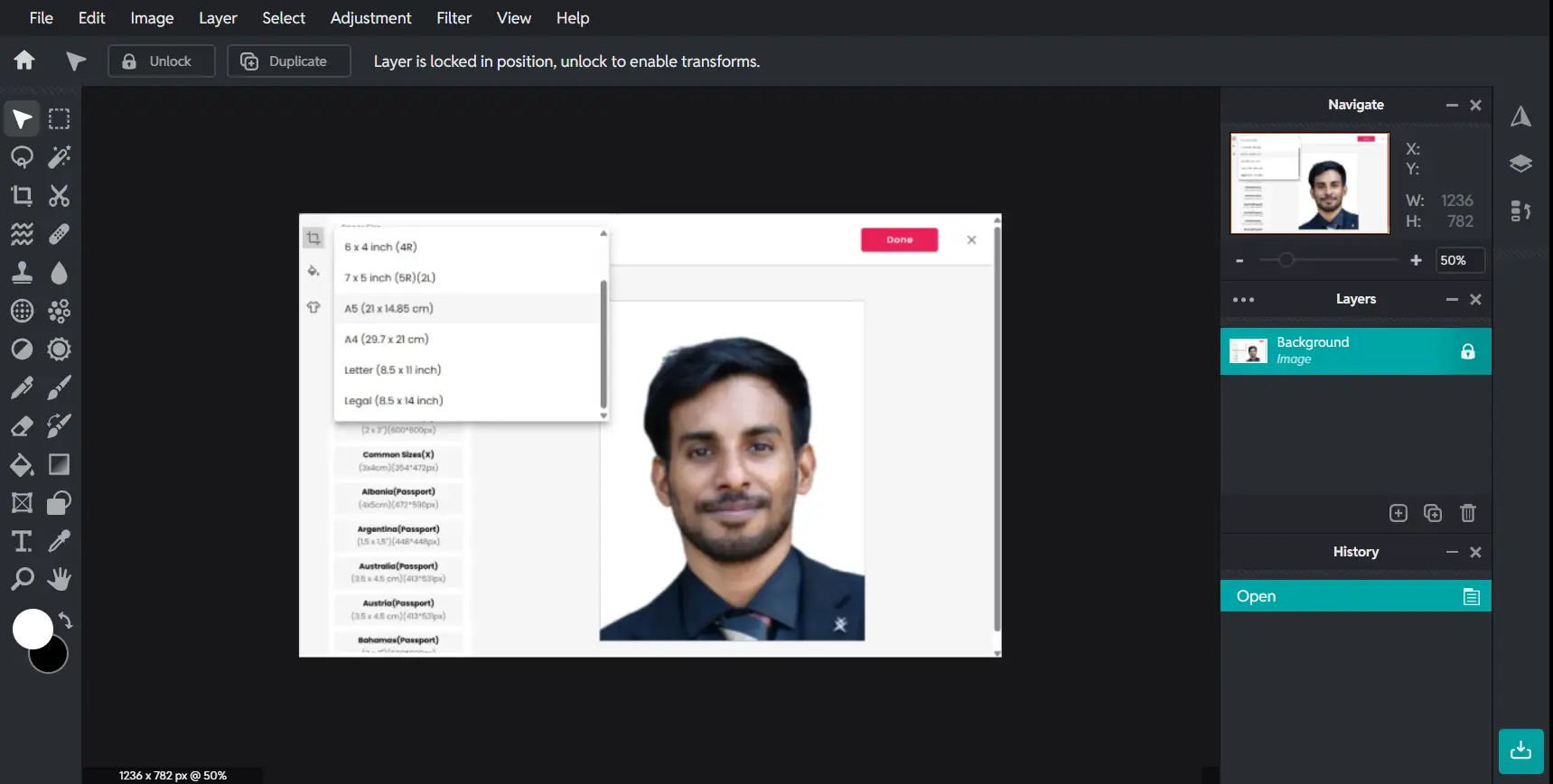
Task: Zoom in with the plus button
Action: click(1416, 260)
